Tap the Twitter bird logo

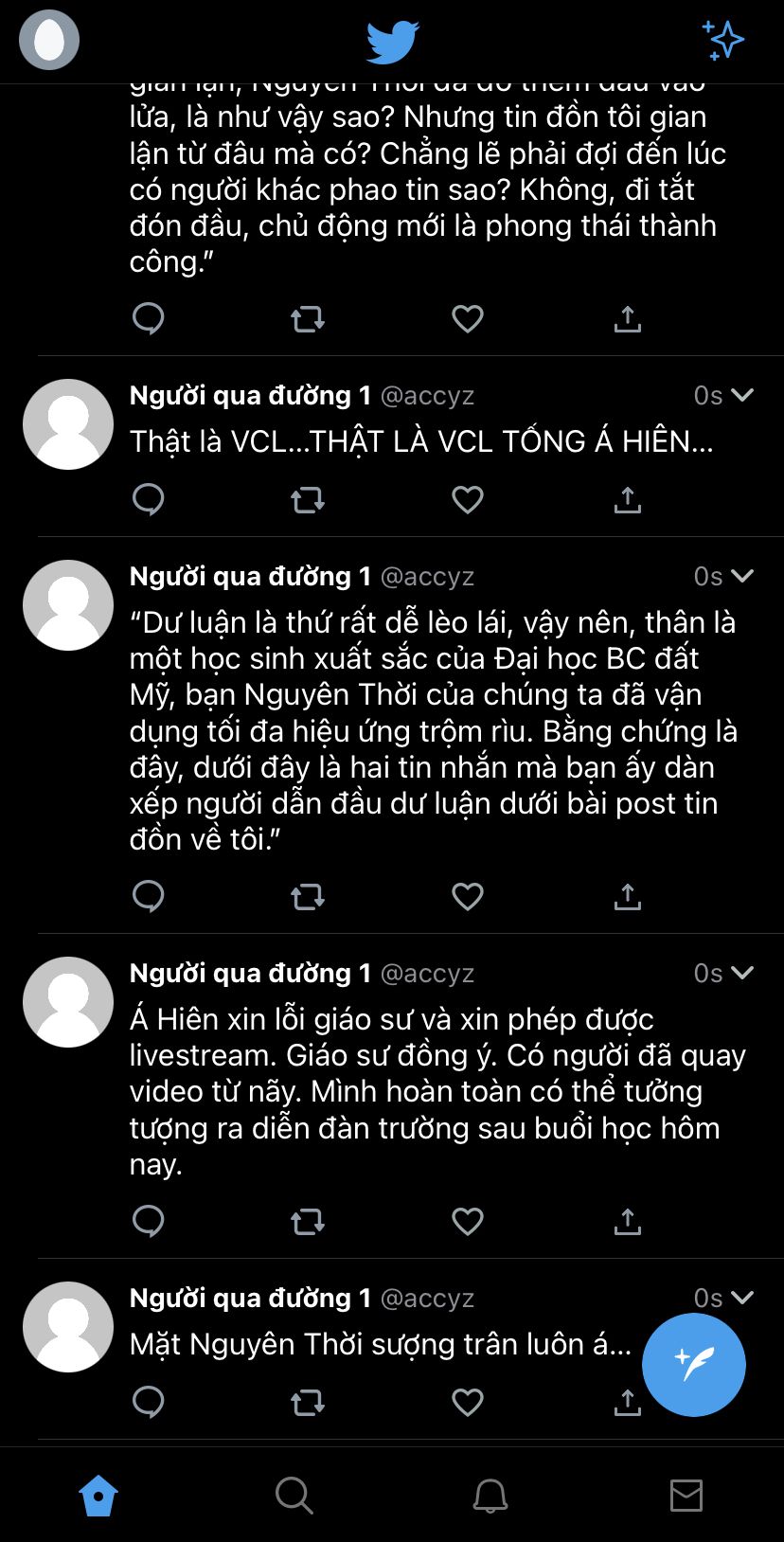[392, 42]
